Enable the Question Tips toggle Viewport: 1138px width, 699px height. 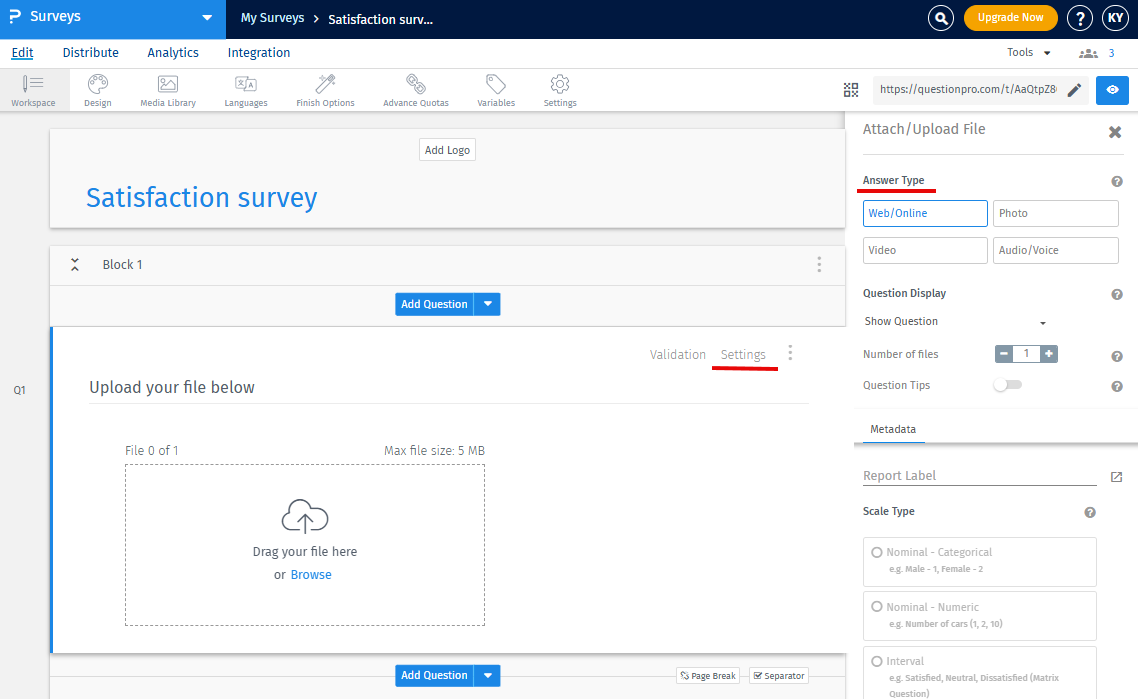pyautogui.click(x=1007, y=385)
